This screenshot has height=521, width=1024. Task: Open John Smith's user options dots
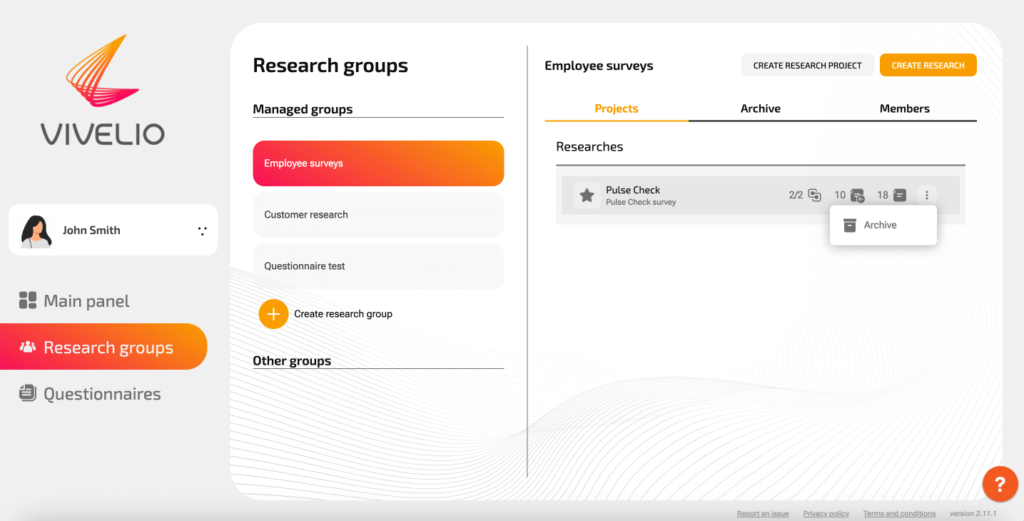coord(202,230)
